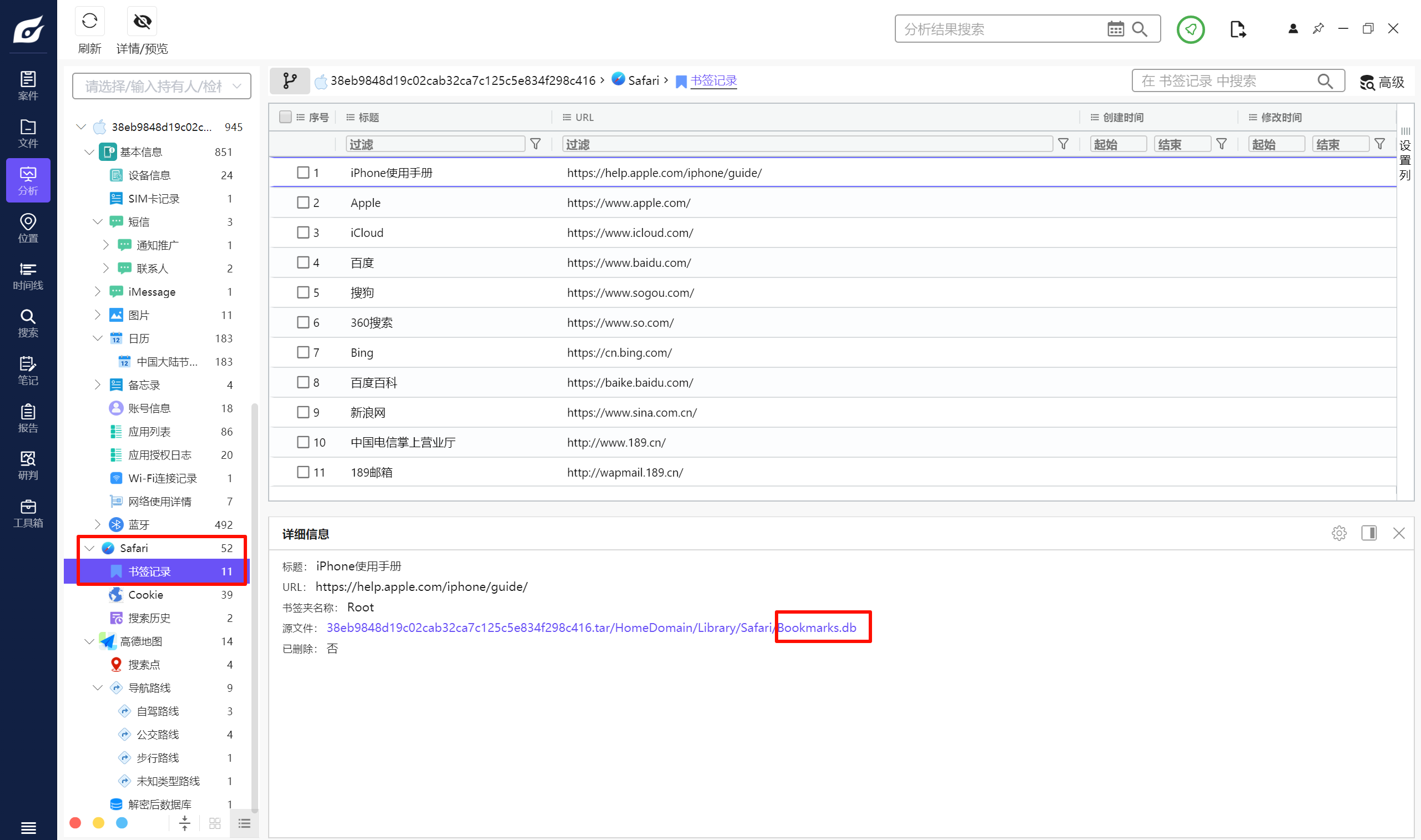This screenshot has width=1421, height=840.
Task: Collapse the 38eb9848d19c02c... device node
Action: coord(81,127)
